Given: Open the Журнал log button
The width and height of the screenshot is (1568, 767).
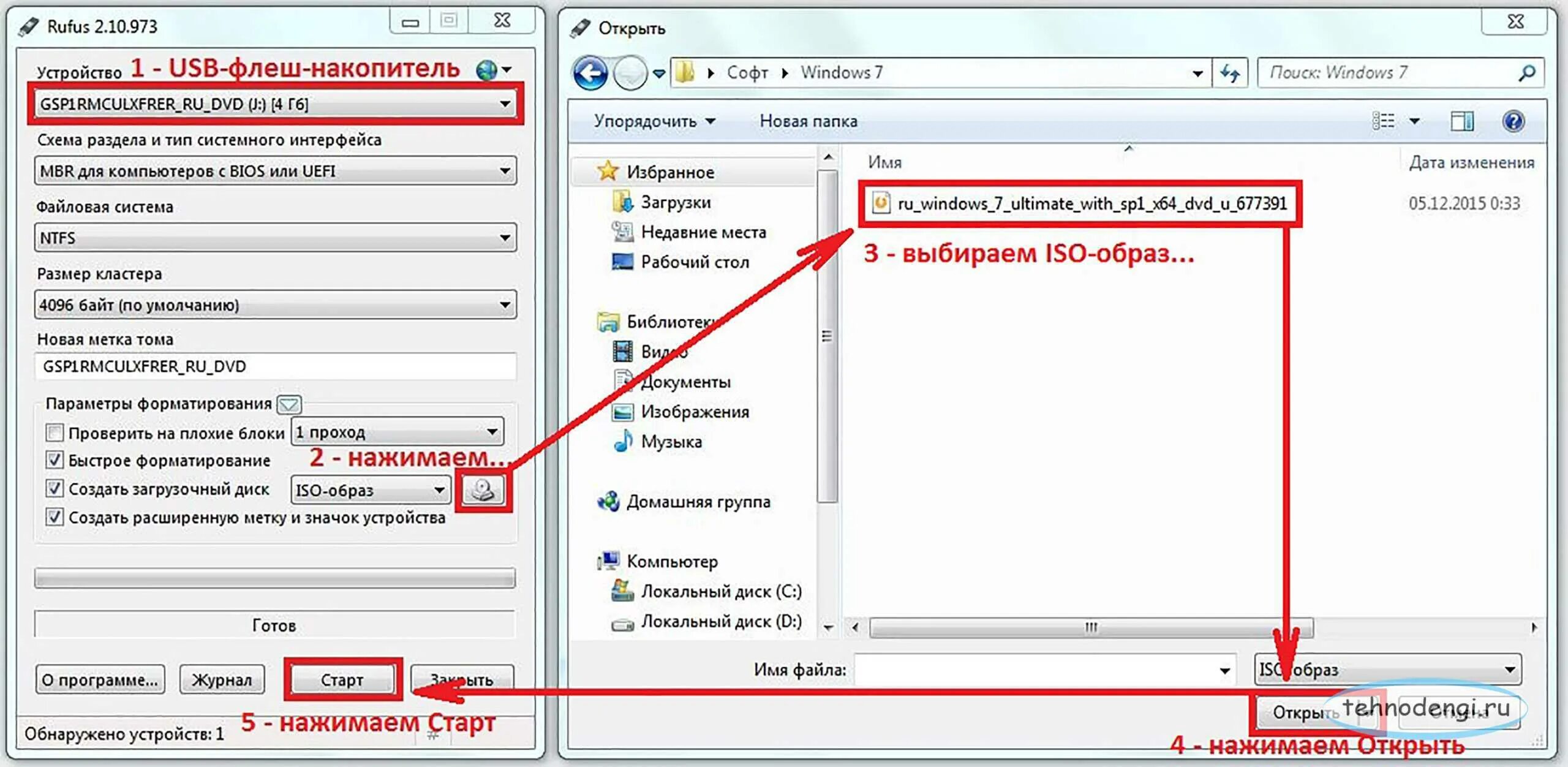Looking at the screenshot, I should [222, 679].
